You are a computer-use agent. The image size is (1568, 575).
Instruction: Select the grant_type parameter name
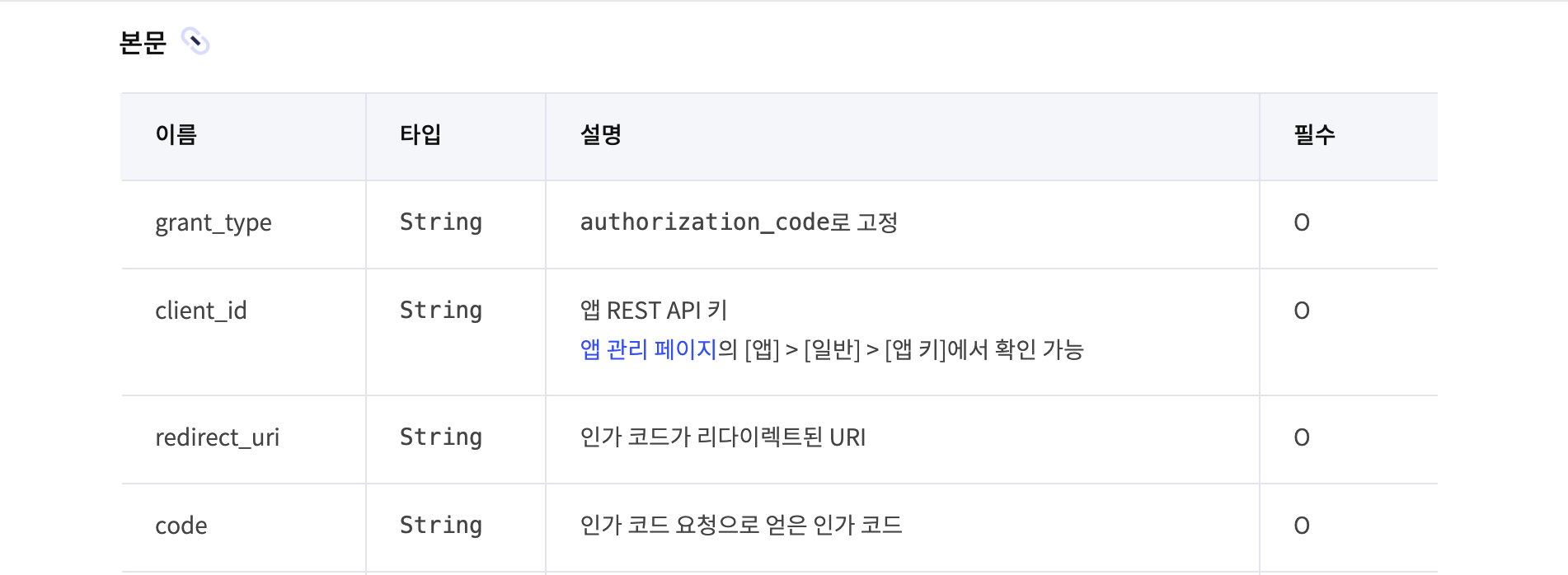(214, 222)
